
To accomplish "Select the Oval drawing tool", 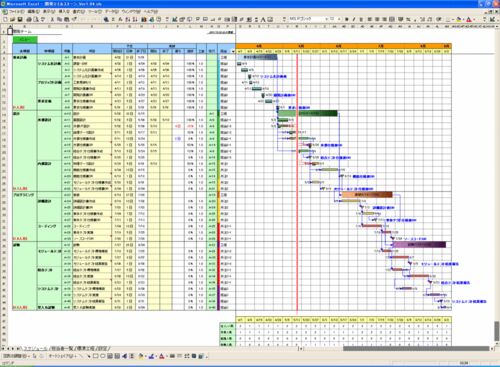I will tap(103, 356).
